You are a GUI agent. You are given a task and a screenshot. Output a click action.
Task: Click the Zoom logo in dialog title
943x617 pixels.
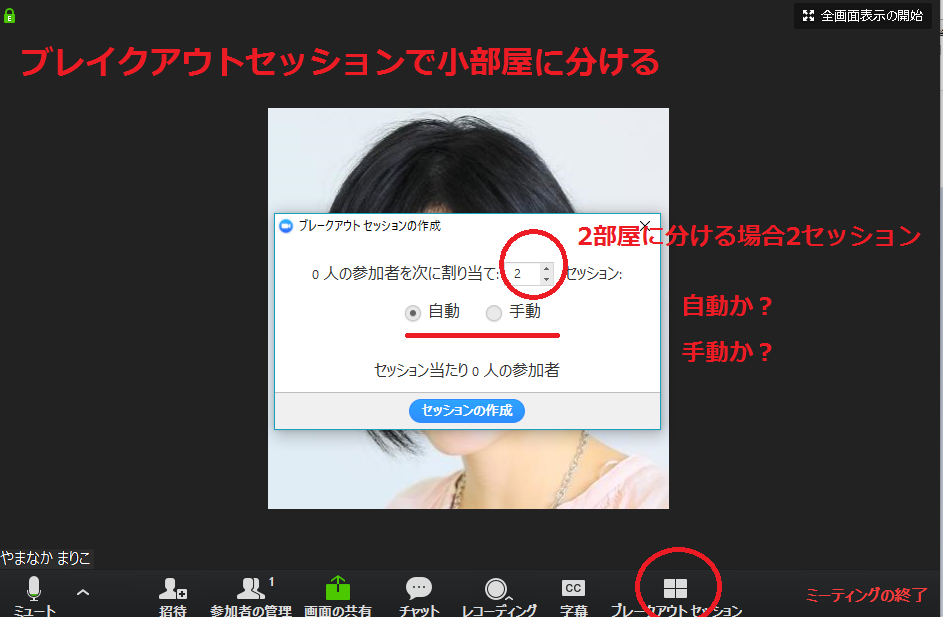click(286, 226)
